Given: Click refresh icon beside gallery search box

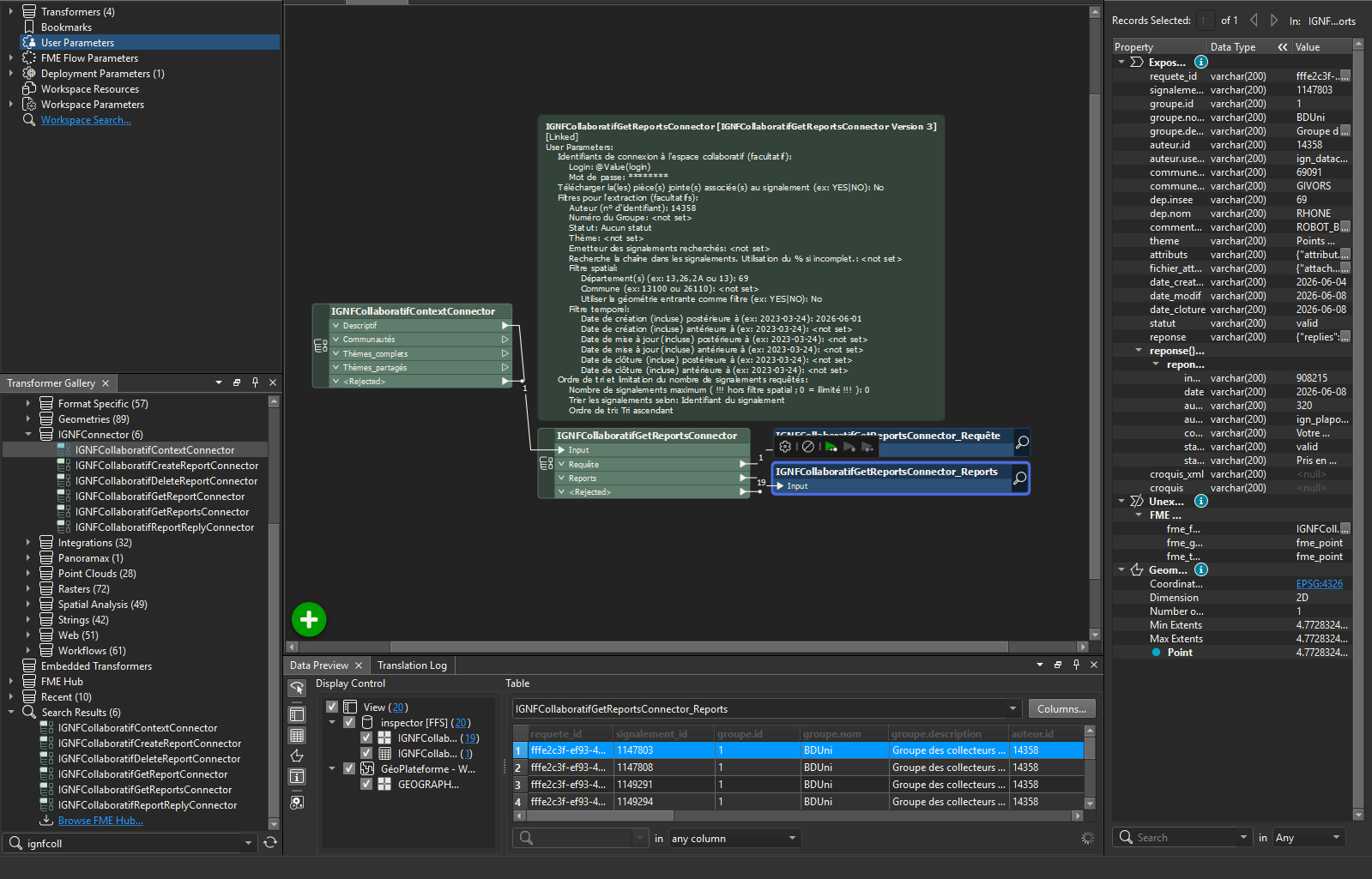Looking at the screenshot, I should [x=270, y=843].
